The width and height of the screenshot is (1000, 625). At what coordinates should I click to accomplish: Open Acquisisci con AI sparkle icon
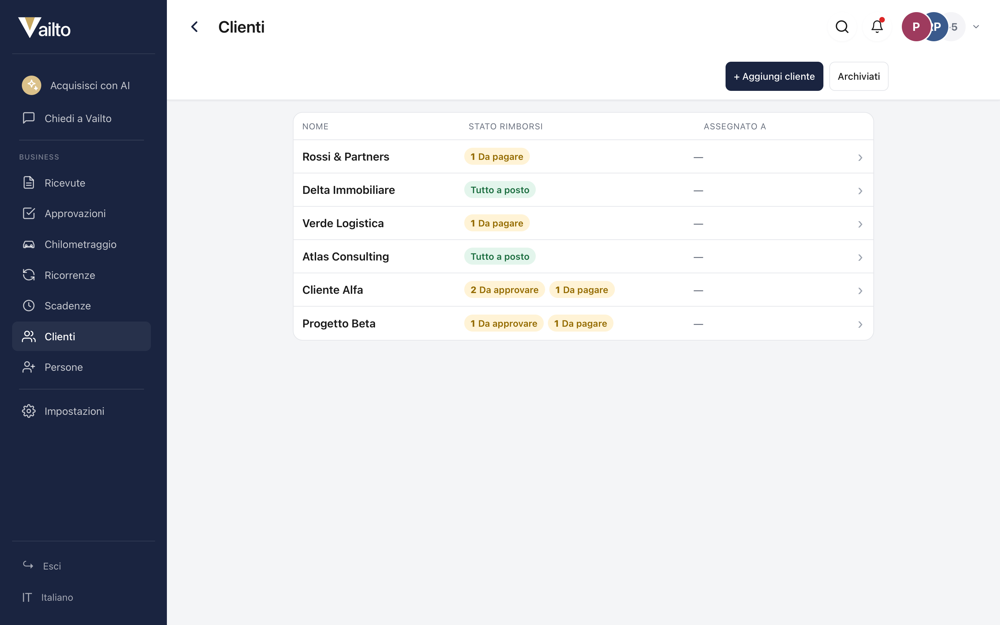tap(31, 85)
